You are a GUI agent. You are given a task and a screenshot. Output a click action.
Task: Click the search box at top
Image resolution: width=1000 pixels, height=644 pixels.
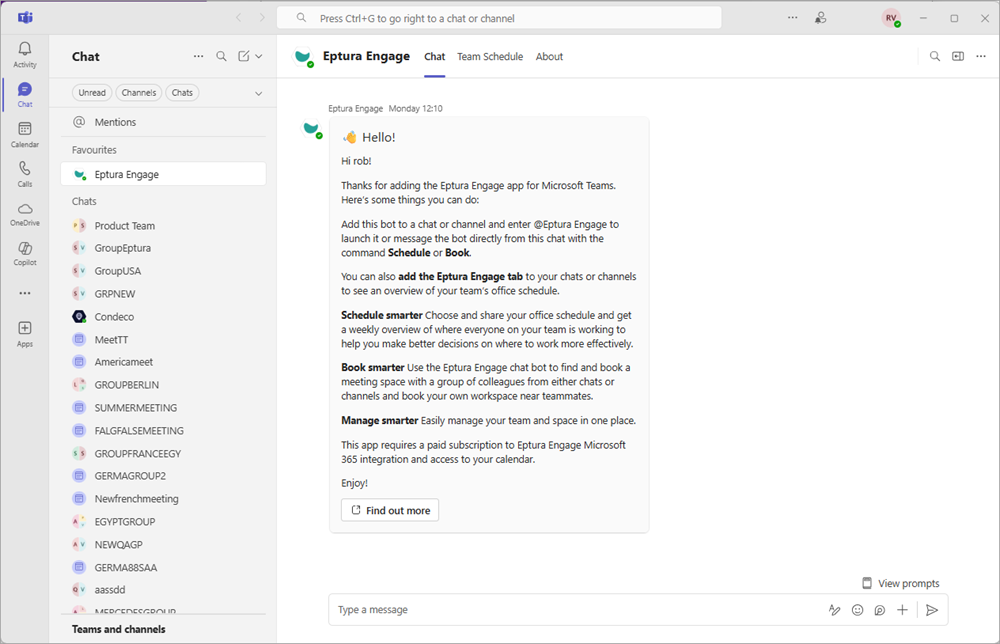(x=499, y=18)
